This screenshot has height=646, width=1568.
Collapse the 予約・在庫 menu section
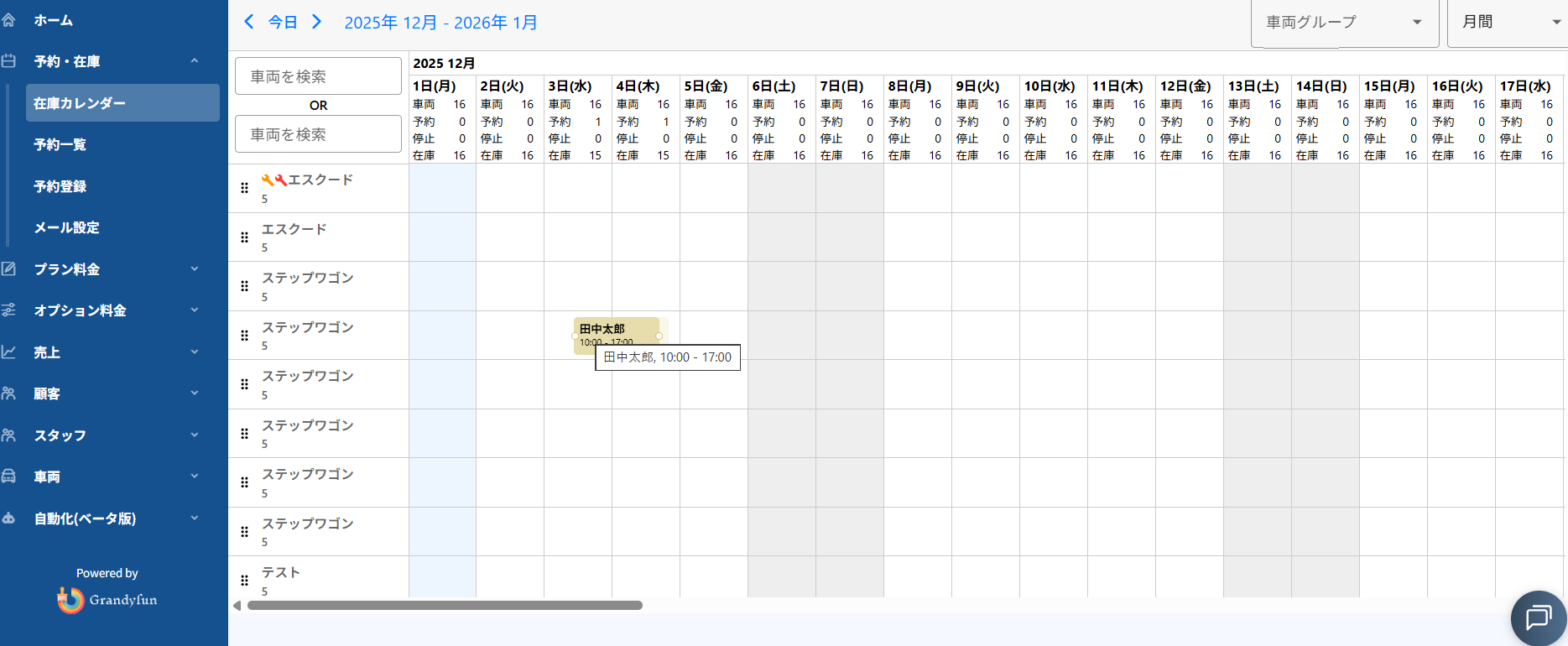[194, 61]
